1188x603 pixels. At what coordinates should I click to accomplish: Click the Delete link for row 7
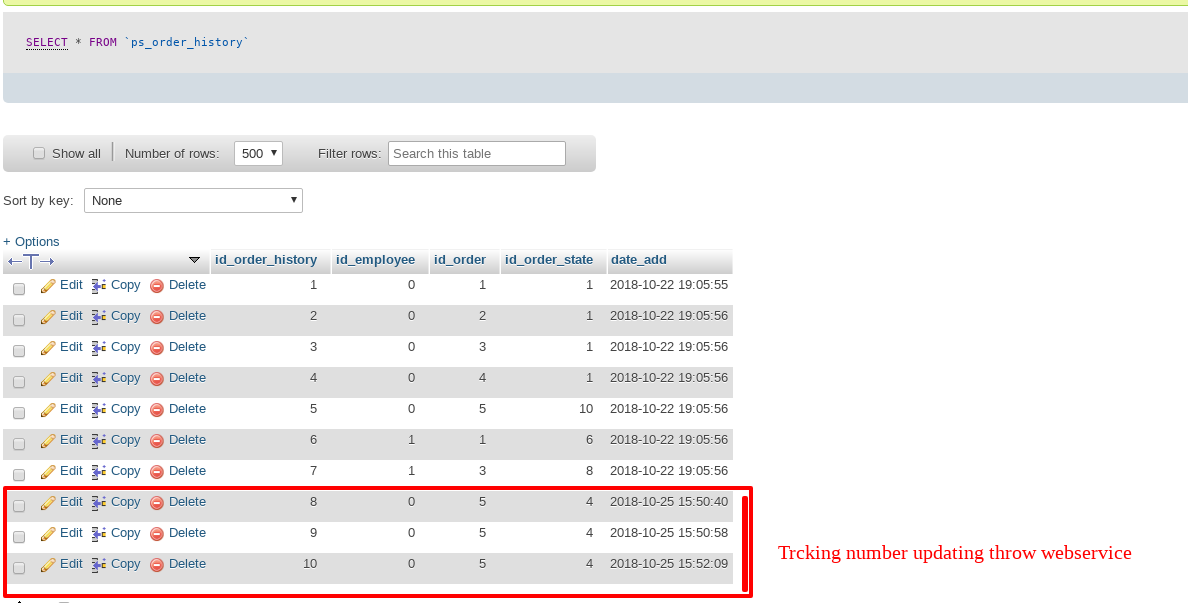pyautogui.click(x=187, y=470)
